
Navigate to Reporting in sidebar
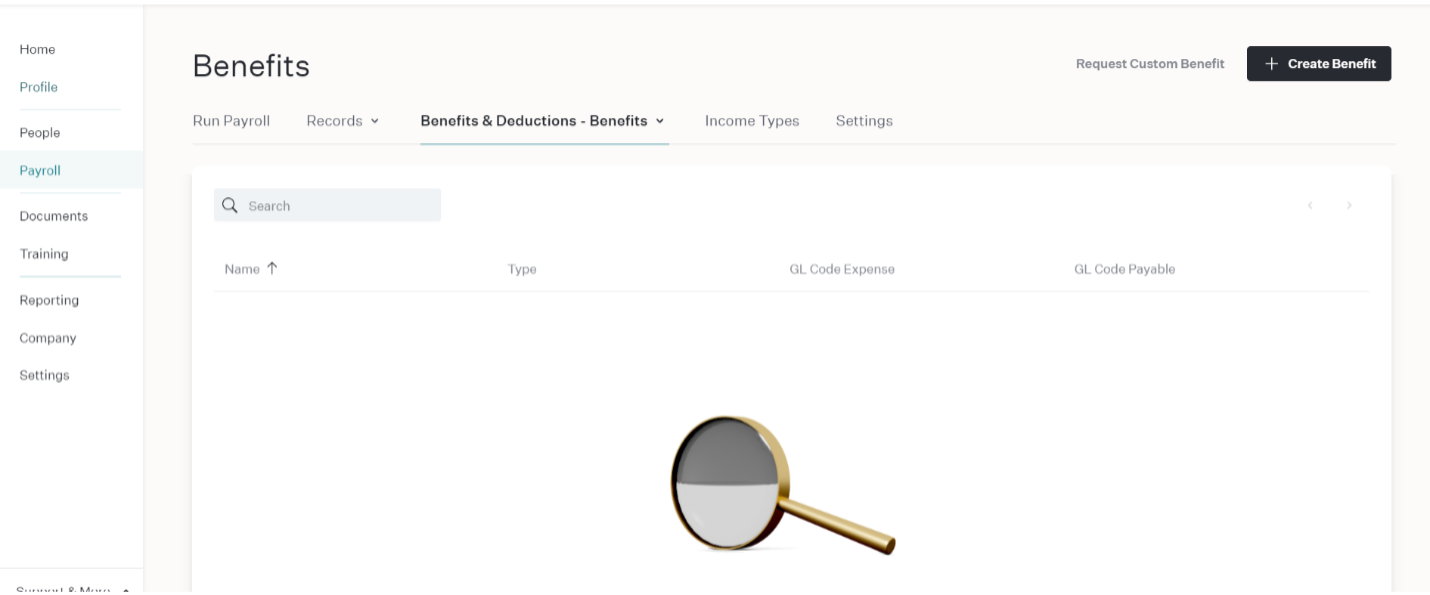point(49,300)
